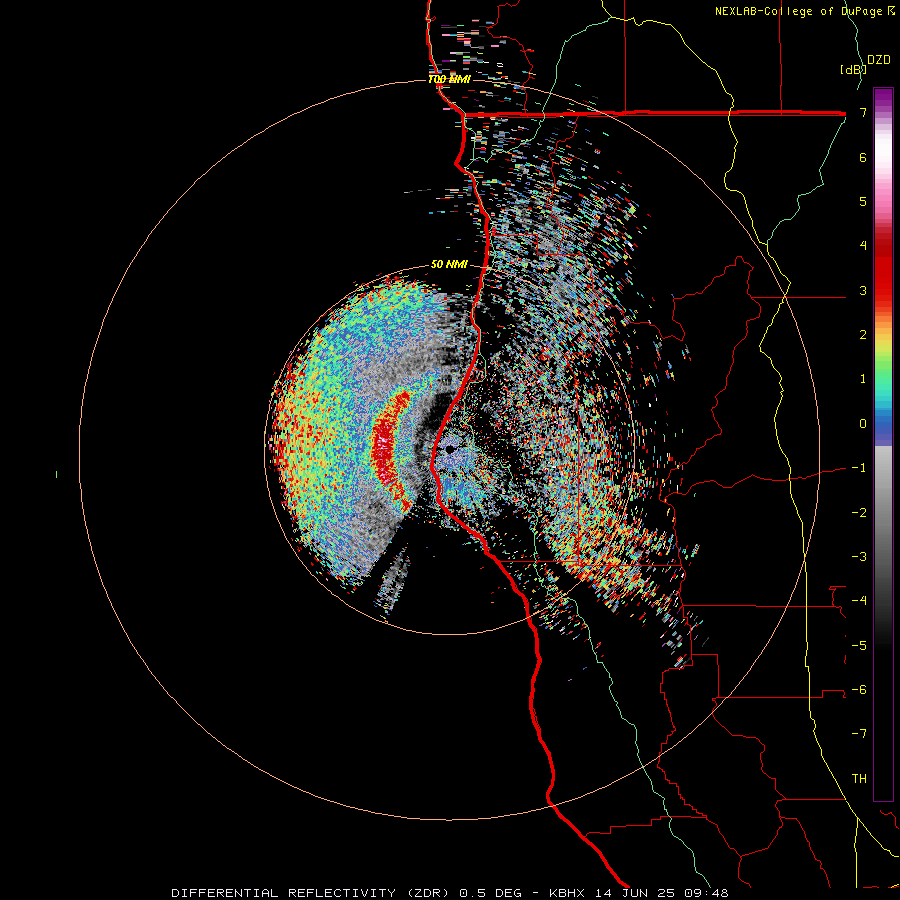900x900 pixels.
Task: Click the scale tick label 0
Action: [x=863, y=424]
